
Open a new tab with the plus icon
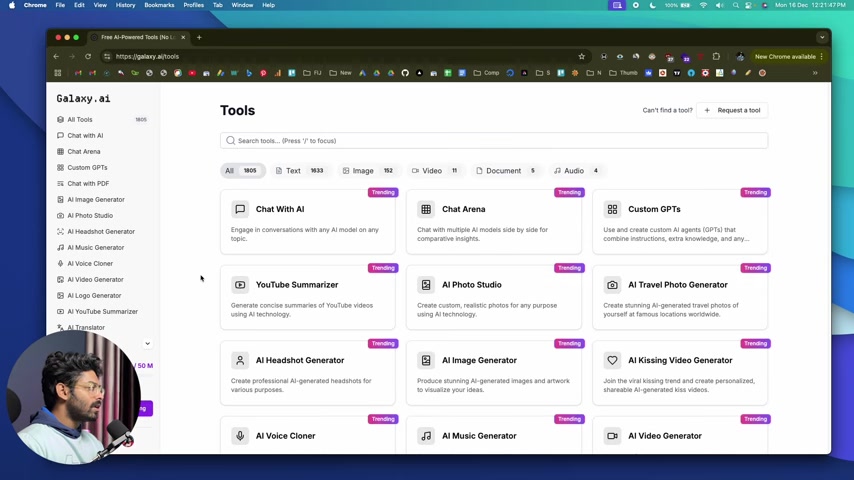199,38
